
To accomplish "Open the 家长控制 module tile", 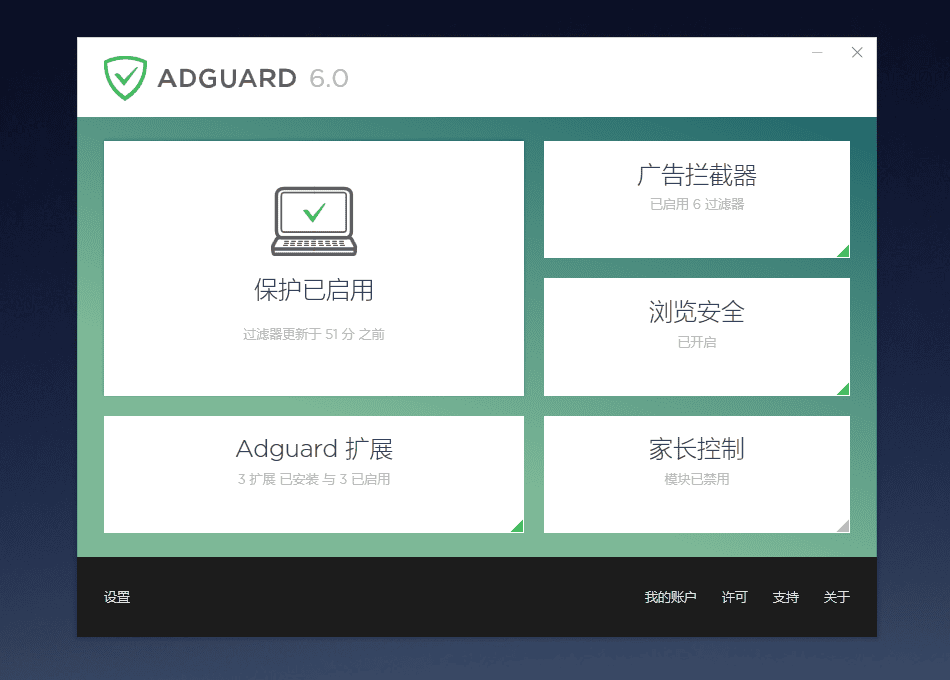I will coord(697,475).
